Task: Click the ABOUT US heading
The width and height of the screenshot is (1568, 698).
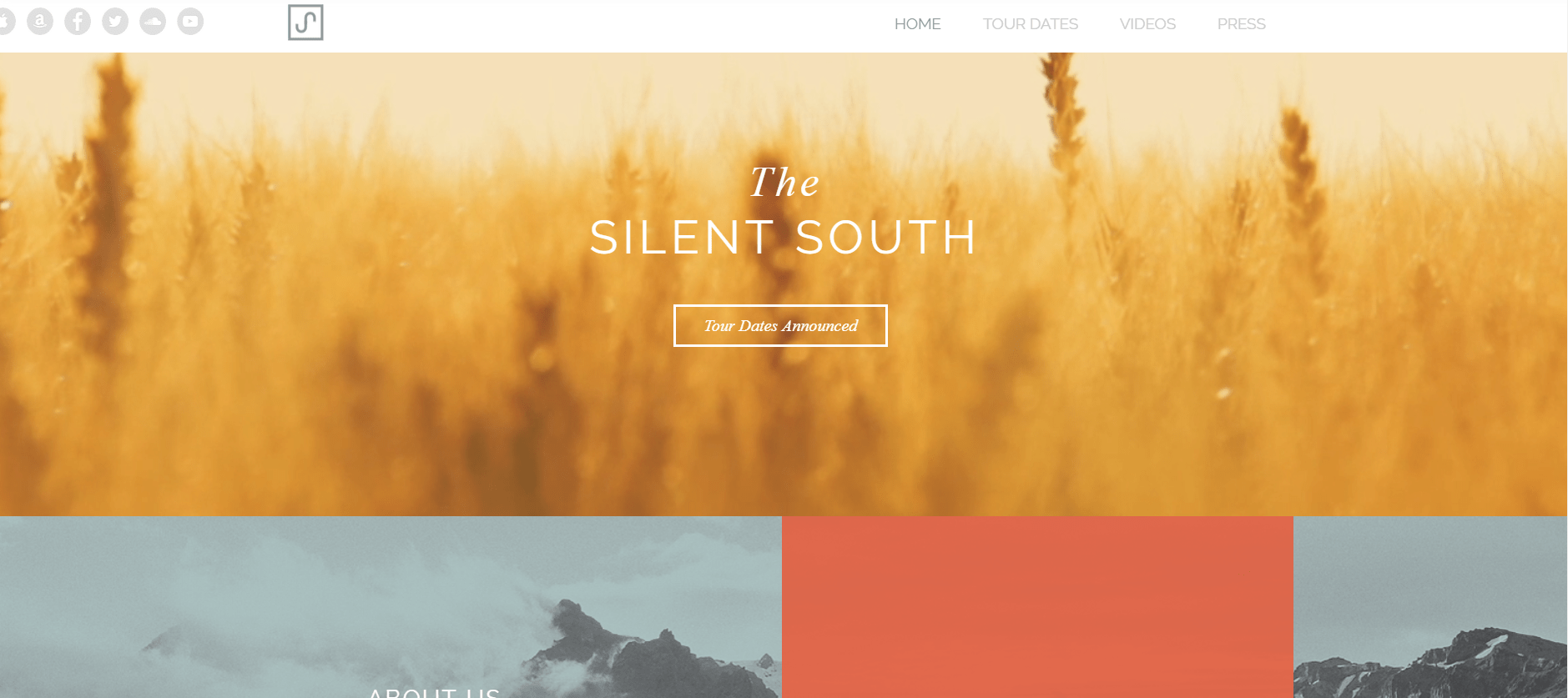Action: [434, 692]
